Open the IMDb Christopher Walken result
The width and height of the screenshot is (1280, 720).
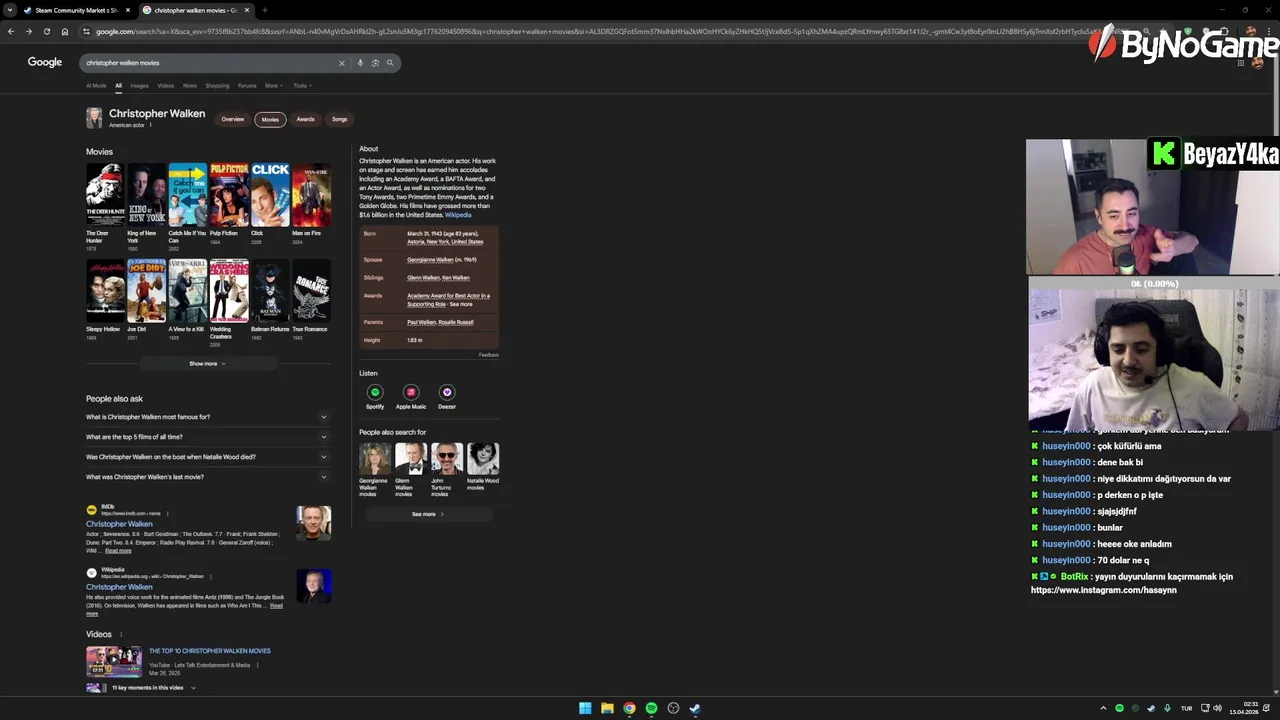point(119,524)
